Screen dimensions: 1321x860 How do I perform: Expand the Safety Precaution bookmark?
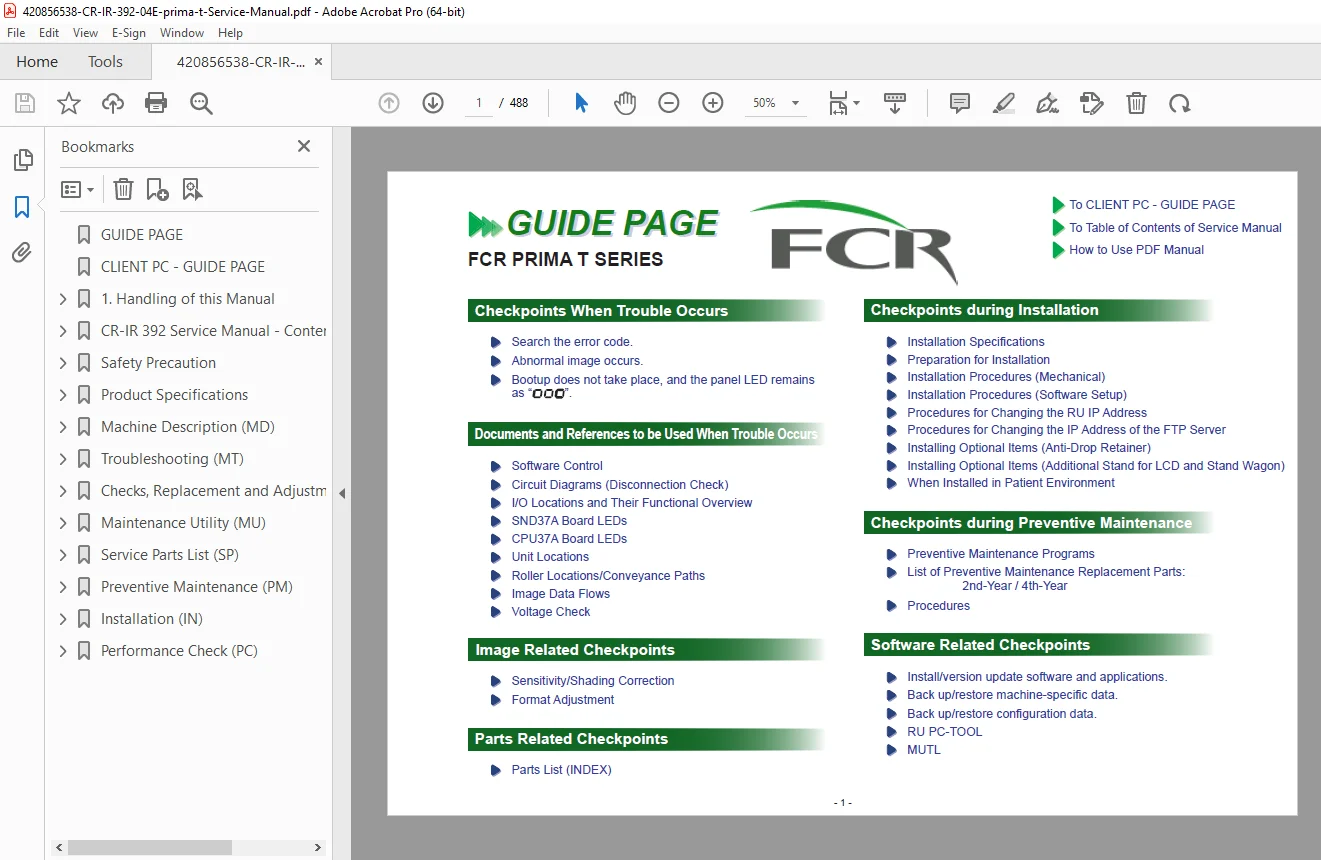tap(63, 363)
